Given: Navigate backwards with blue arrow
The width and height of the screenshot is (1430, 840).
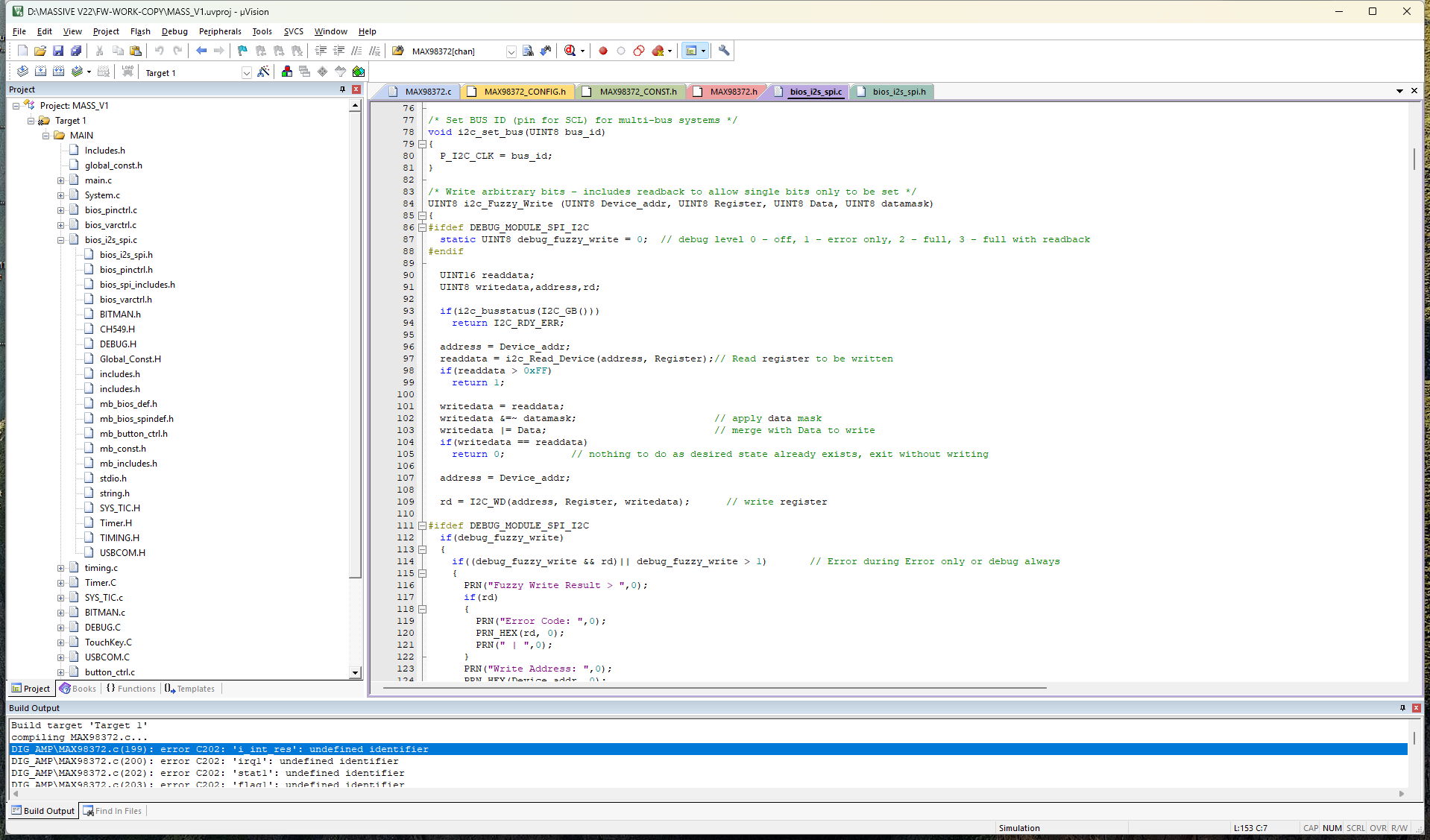Looking at the screenshot, I should click(x=201, y=51).
